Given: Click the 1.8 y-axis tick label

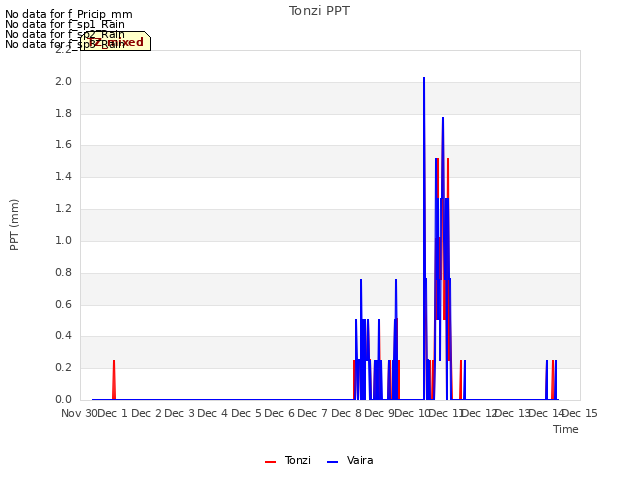Looking at the screenshot, I should click(x=63, y=113).
